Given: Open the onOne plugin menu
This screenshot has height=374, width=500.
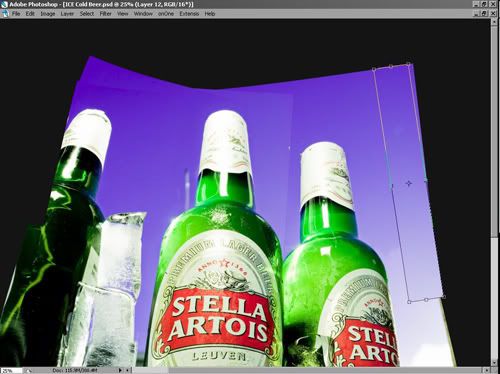Looking at the screenshot, I should (166, 14).
